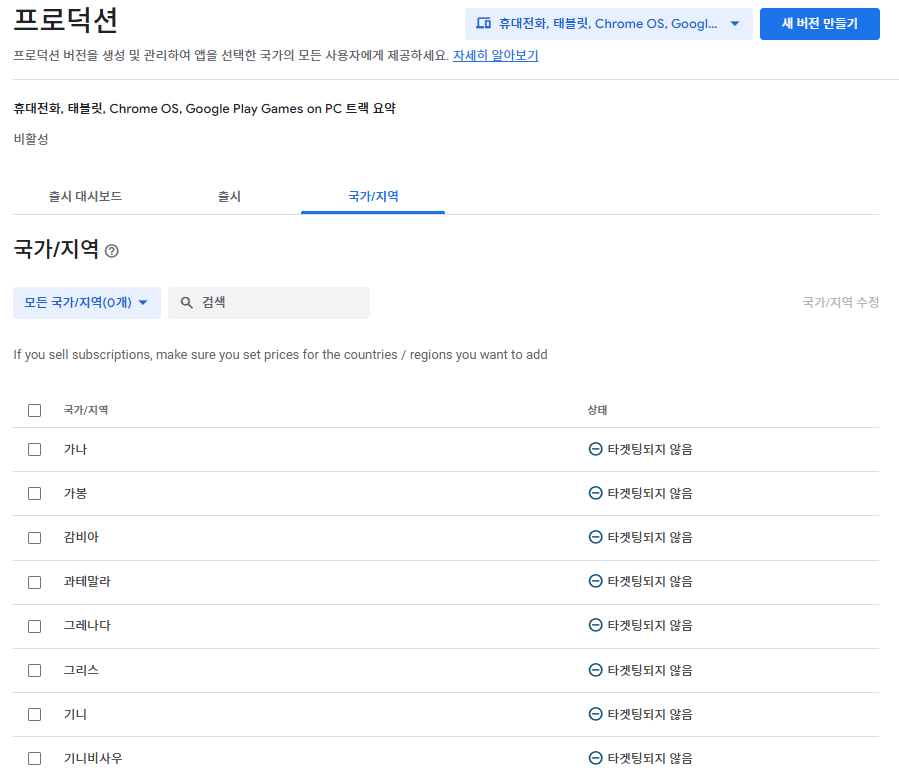Click the 국가/지역 column header

coord(85,410)
